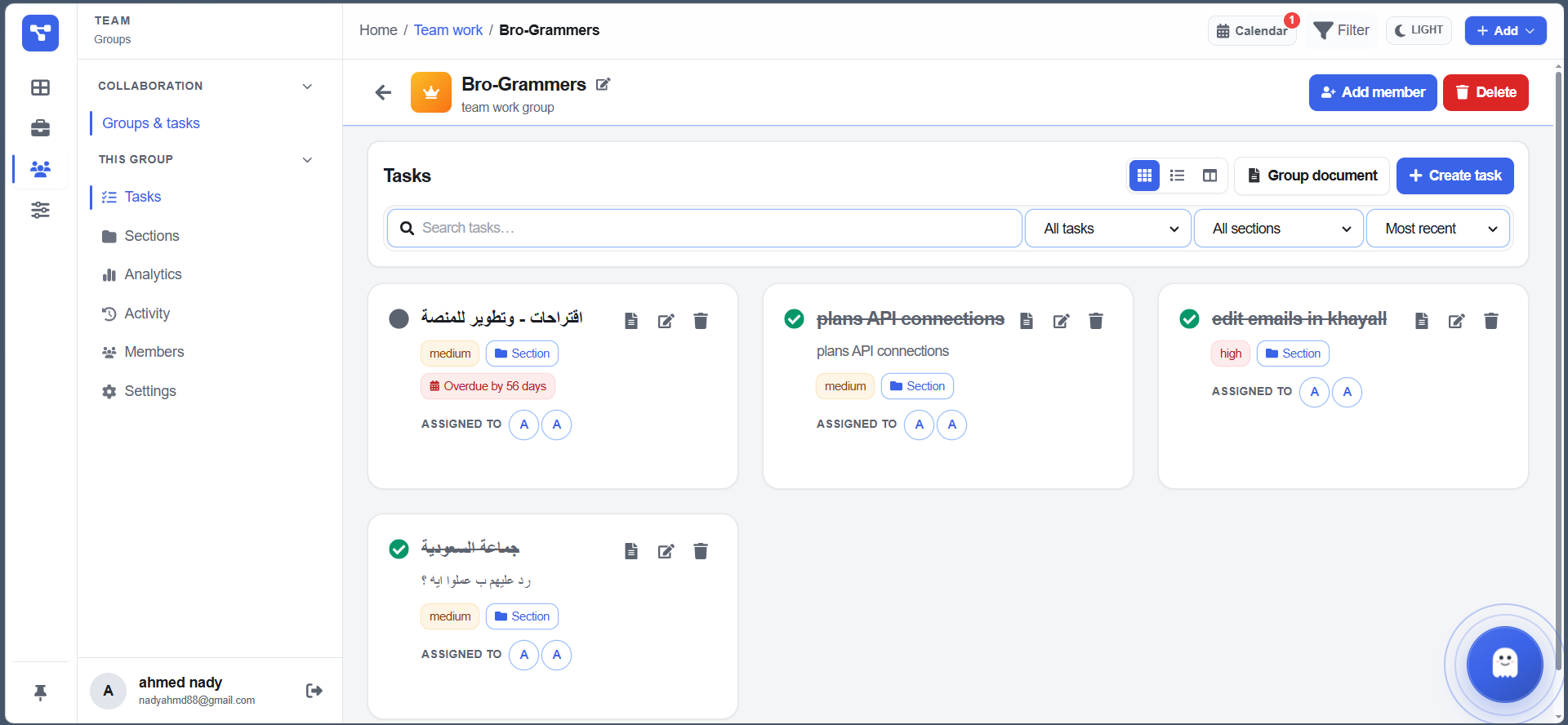
Task: Toggle the LIGHT theme switch
Action: 1419,30
